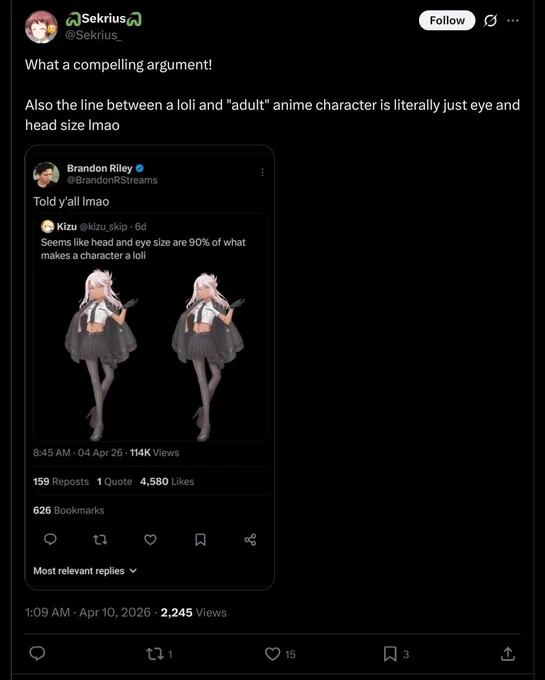Open the three-dot more options menu
545x680 pixels.
[512, 20]
